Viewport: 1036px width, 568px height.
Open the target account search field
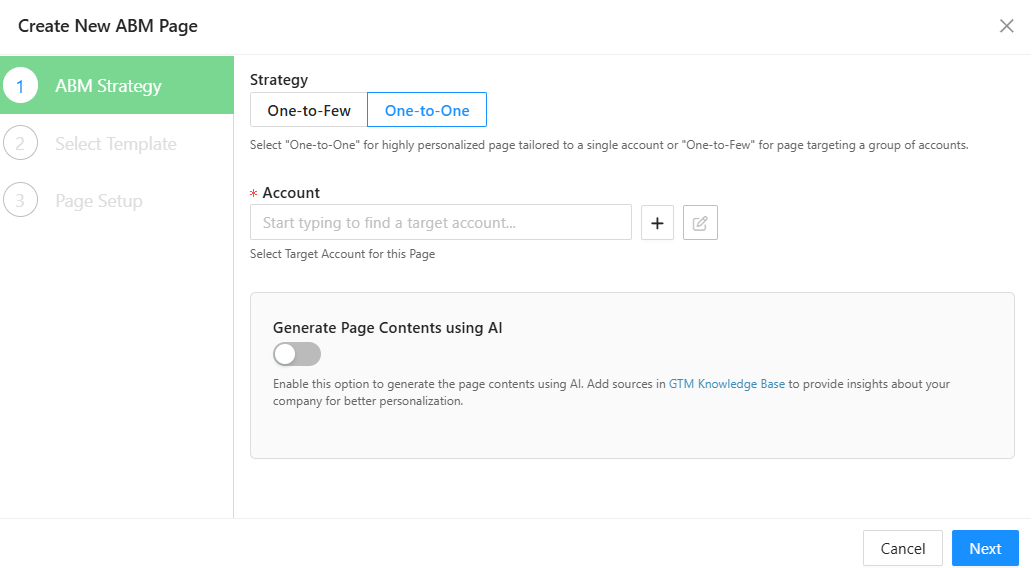441,223
